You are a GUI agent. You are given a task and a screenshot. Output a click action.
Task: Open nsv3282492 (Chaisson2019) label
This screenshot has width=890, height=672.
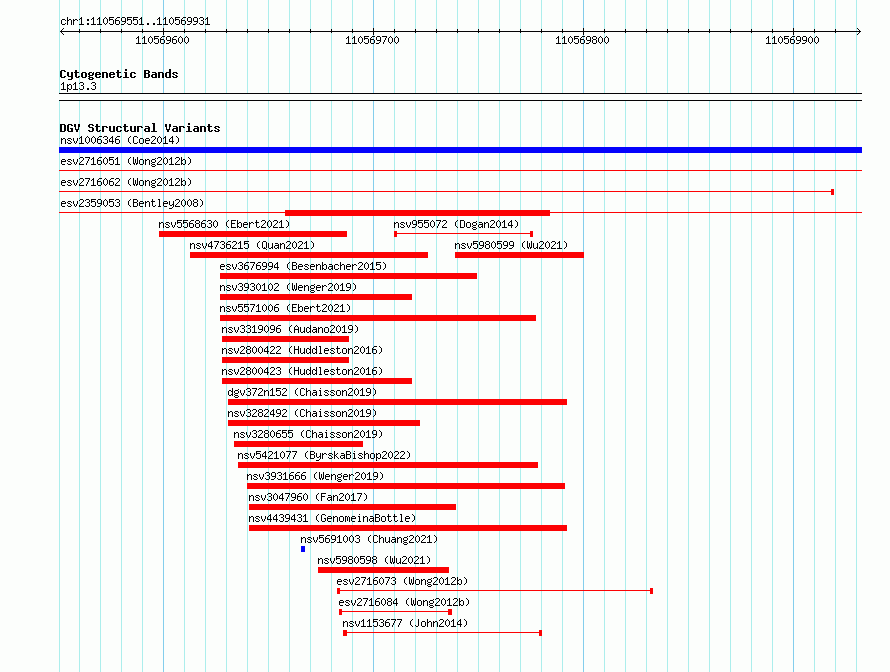coord(302,413)
